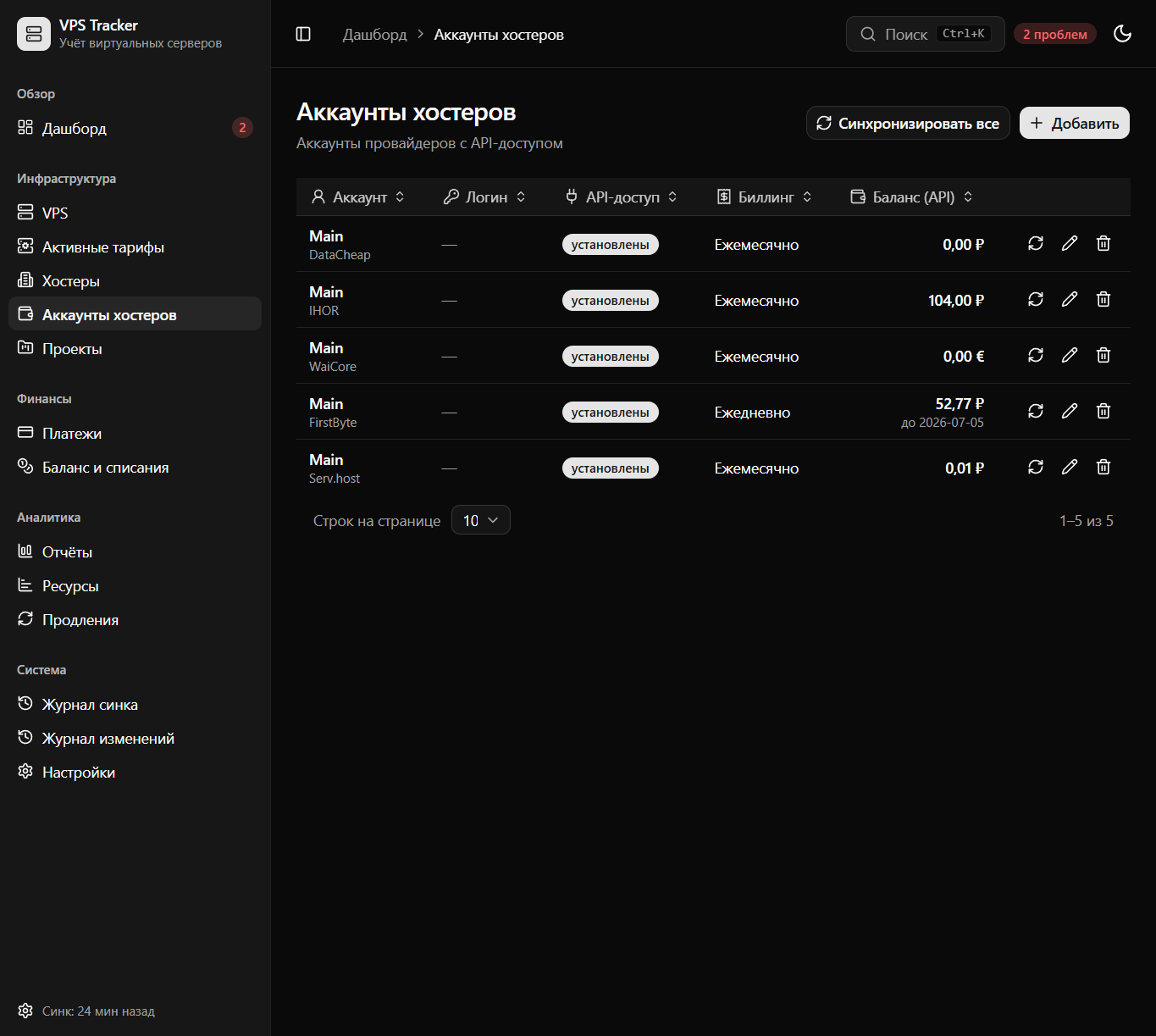This screenshot has height=1036, width=1156.
Task: Select the IHOR provider label
Action: tap(324, 311)
